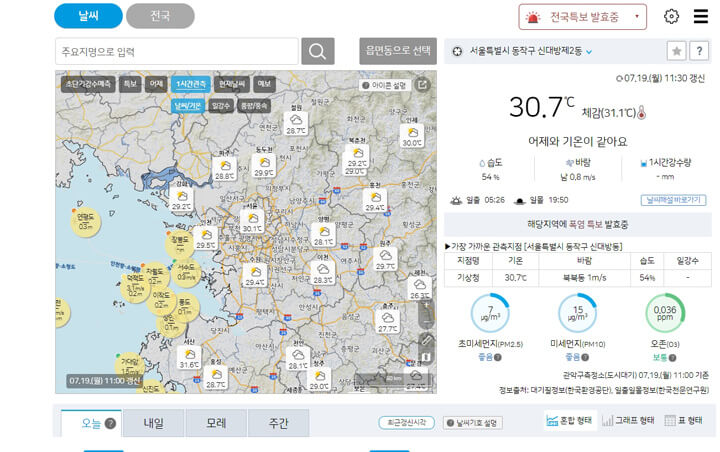Zoom in on the map with plus
This screenshot has height=452, width=720.
point(427,305)
